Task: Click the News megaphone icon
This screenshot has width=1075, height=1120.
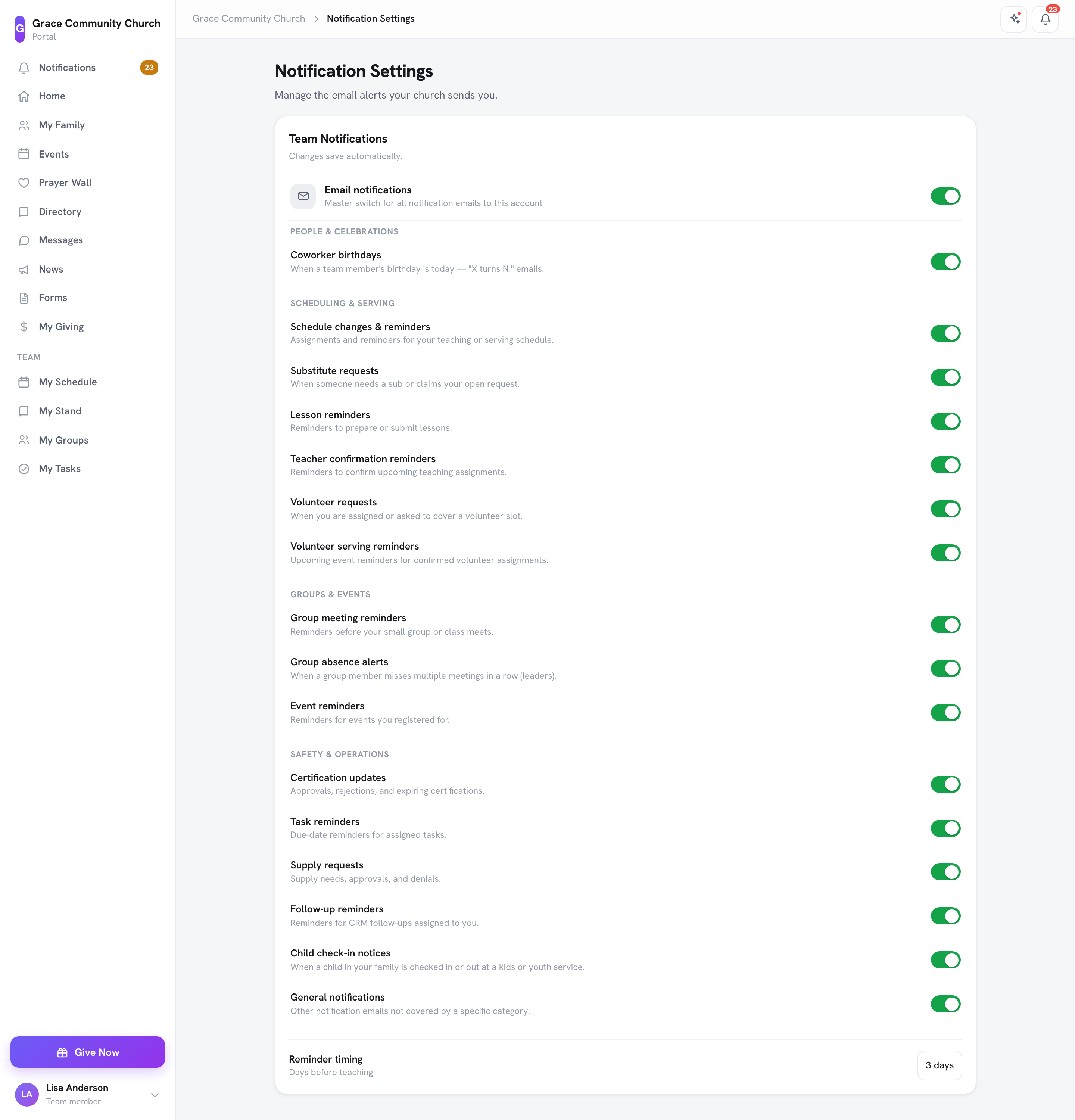Action: point(24,269)
